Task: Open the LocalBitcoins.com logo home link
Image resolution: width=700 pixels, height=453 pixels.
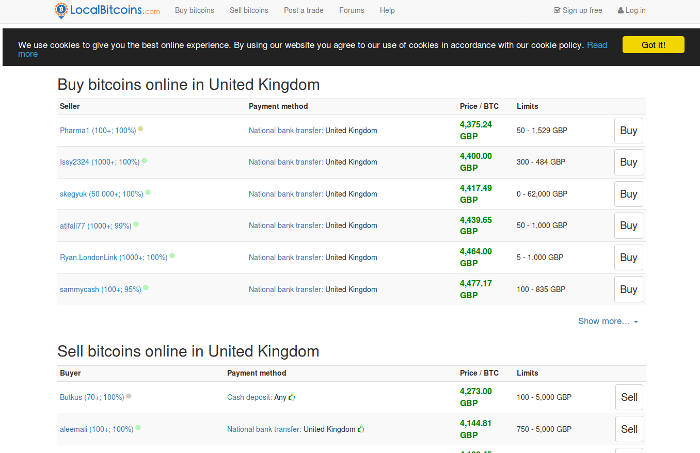Action: [x=107, y=10]
